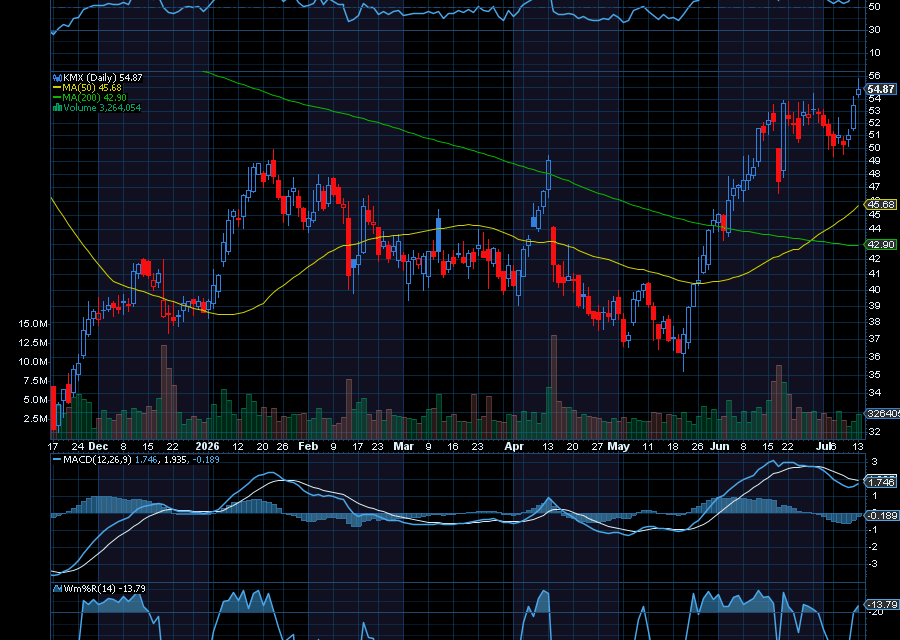The height and width of the screenshot is (640, 900).
Task: Click the -20 label on Williams %R axis
Action: [875, 612]
